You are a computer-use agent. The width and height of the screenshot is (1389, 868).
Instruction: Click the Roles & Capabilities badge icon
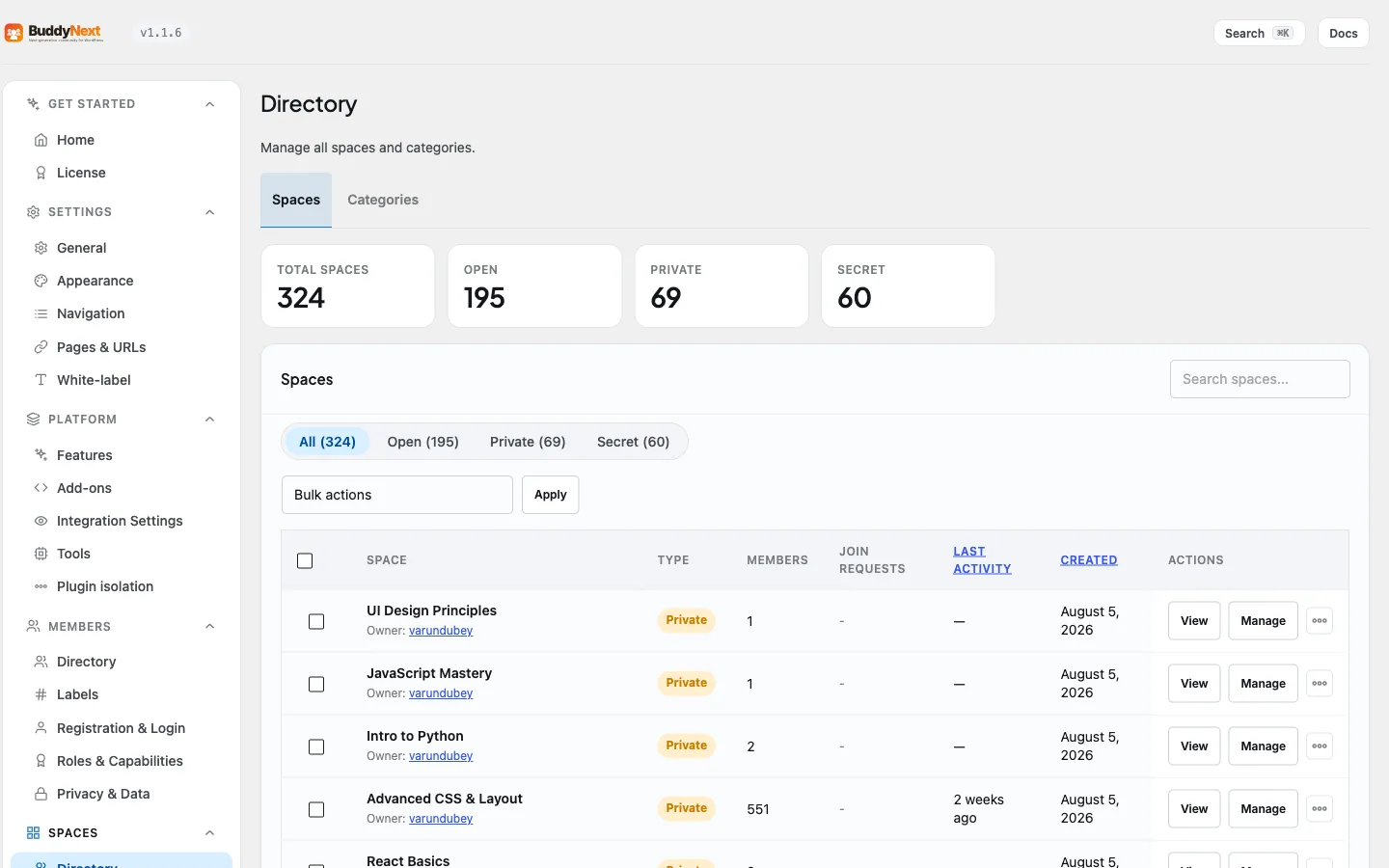[x=41, y=761]
